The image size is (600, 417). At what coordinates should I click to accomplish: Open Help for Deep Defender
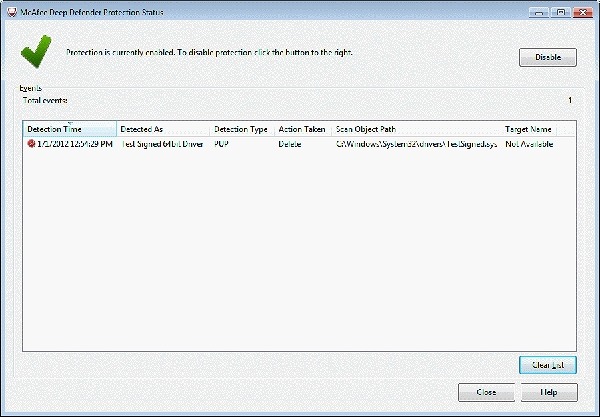pos(549,392)
